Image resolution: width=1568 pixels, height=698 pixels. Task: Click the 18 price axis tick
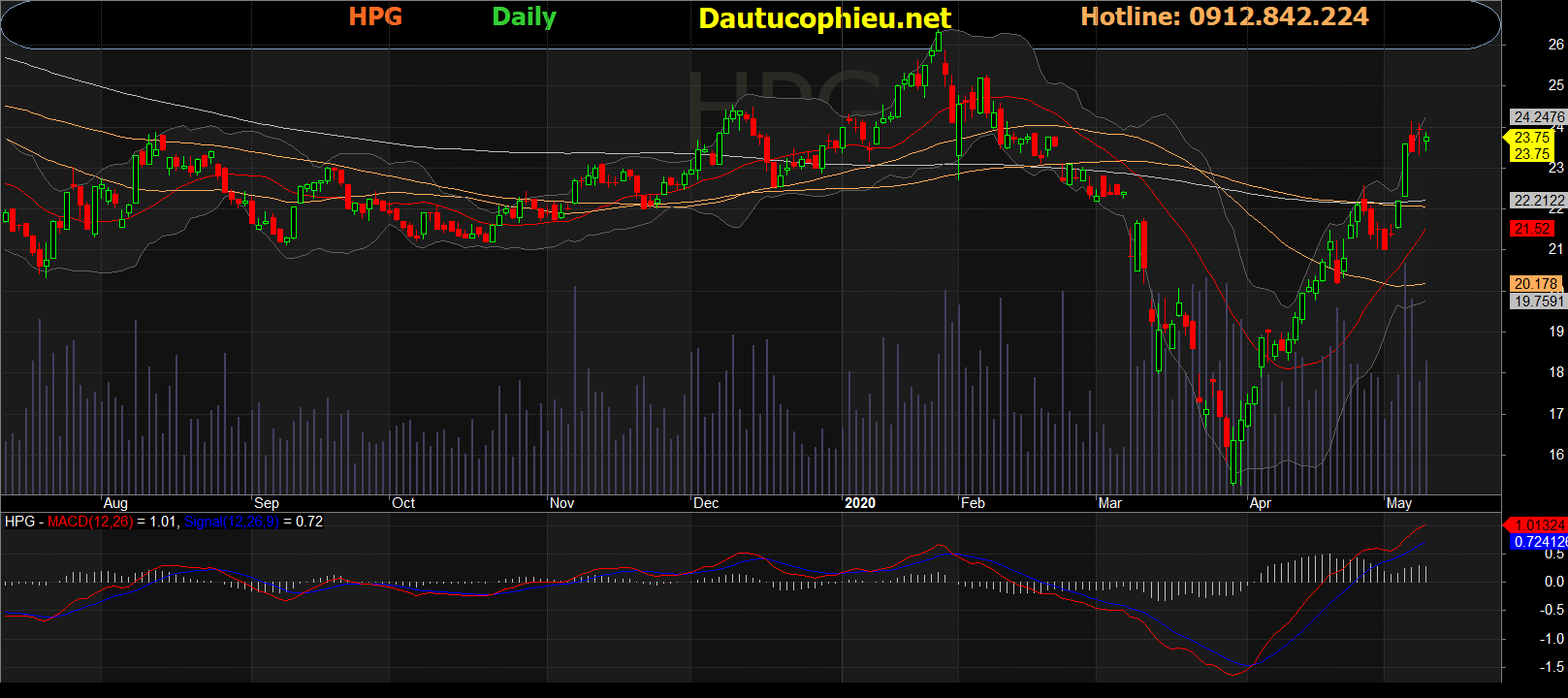1555,372
